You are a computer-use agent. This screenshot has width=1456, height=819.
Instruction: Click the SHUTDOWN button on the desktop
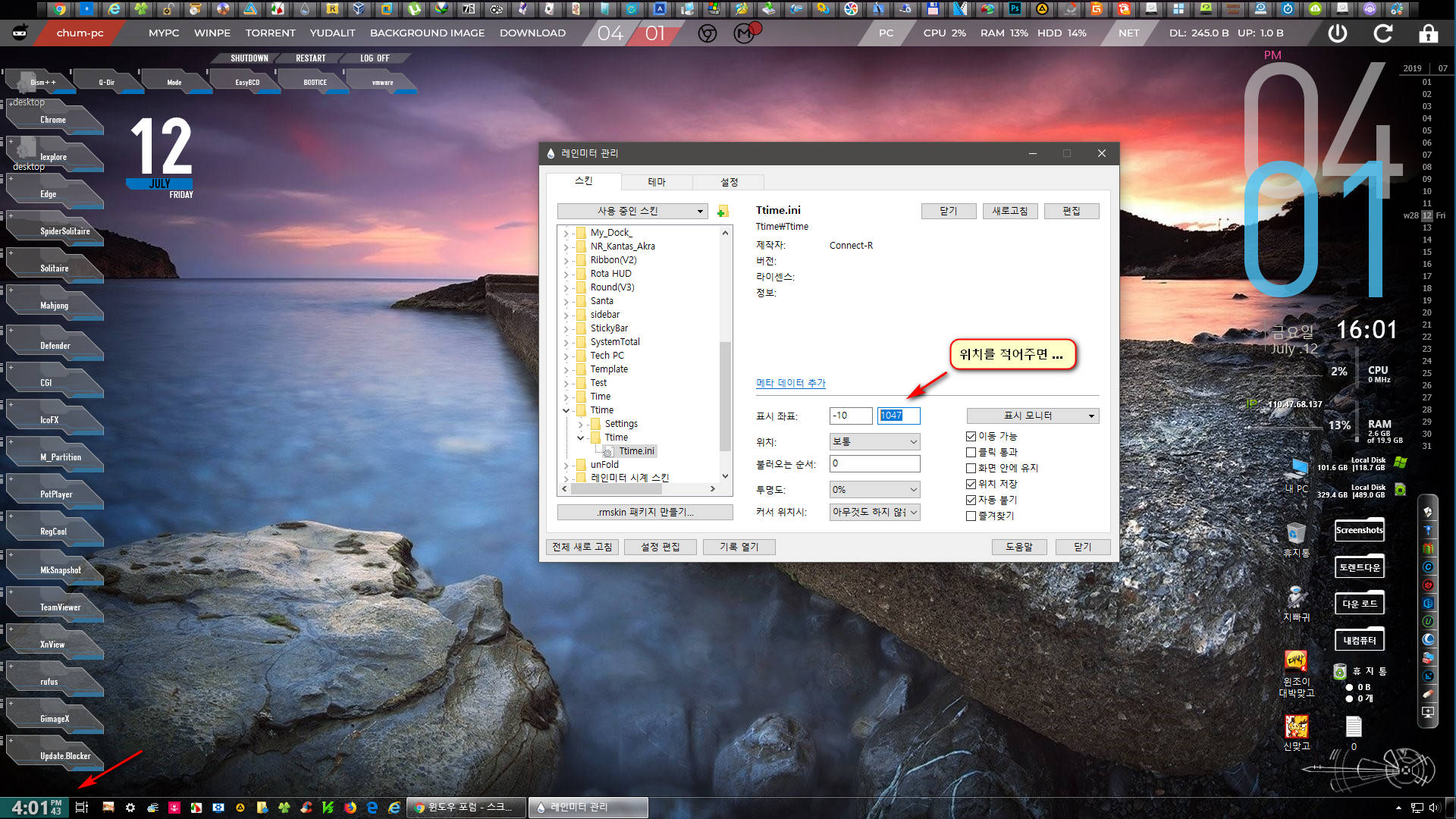coord(249,58)
